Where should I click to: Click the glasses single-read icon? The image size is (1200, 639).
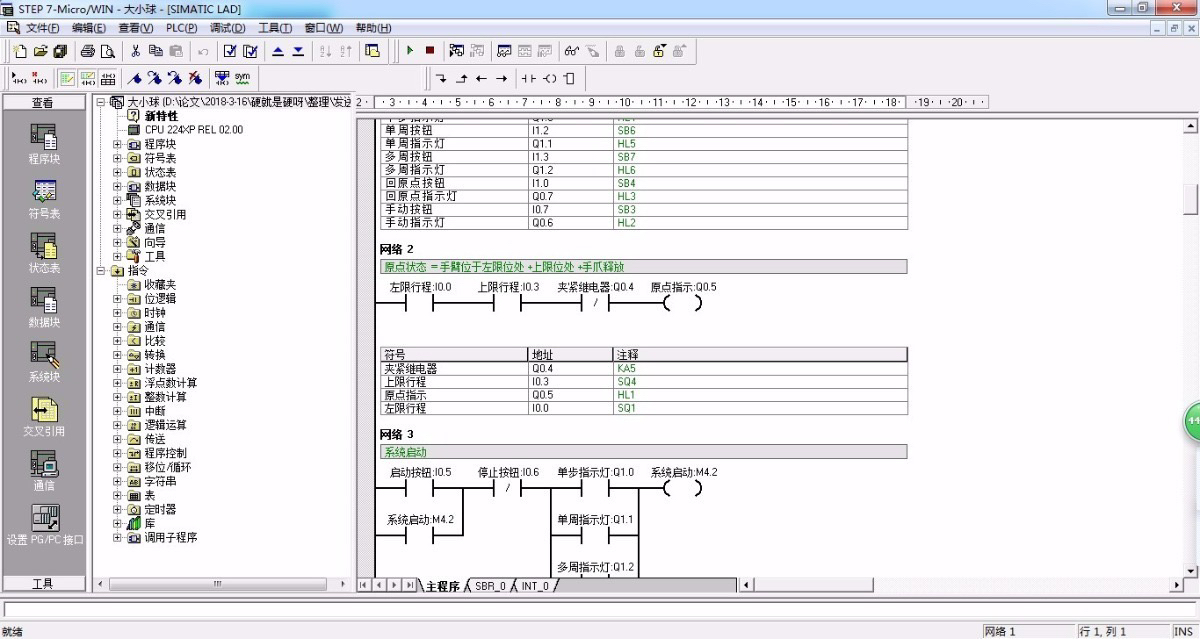point(571,50)
